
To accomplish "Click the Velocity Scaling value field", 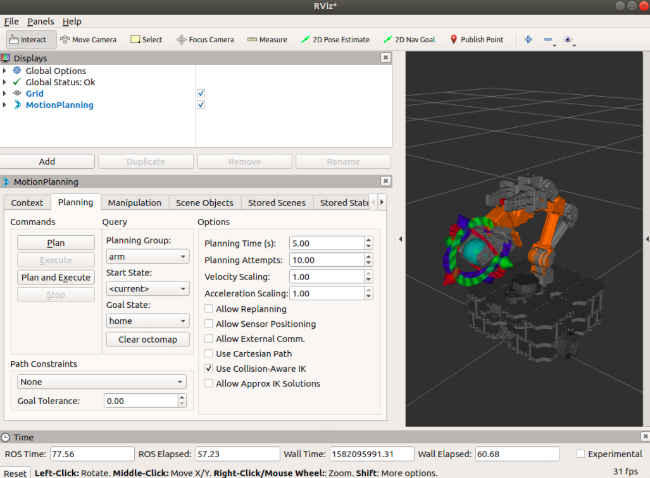I will 327,277.
